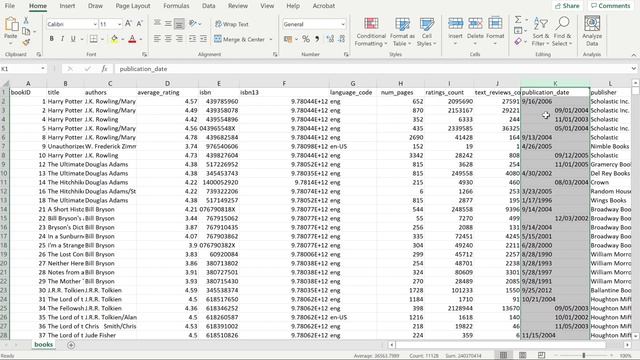Open the View tab
The width and height of the screenshot is (640, 360).
click(267, 6)
